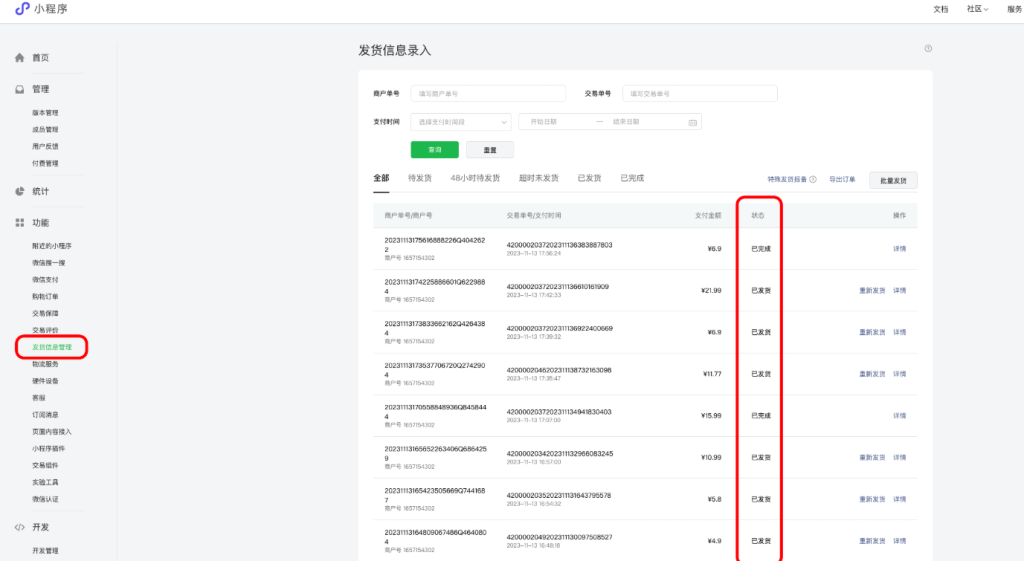The width and height of the screenshot is (1024, 561).
Task: Click help icon next to 特殊发货报备
Action: point(813,180)
